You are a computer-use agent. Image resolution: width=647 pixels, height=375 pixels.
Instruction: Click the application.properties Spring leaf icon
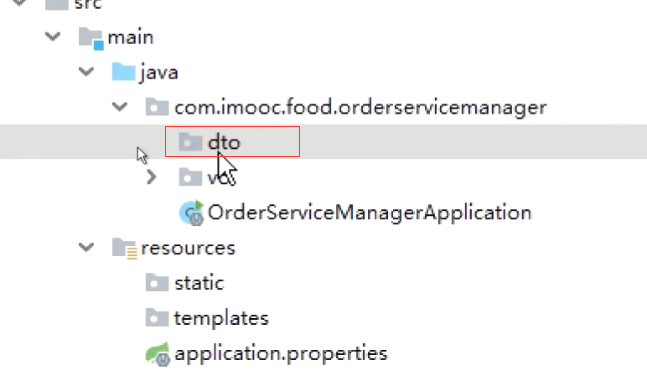point(158,354)
